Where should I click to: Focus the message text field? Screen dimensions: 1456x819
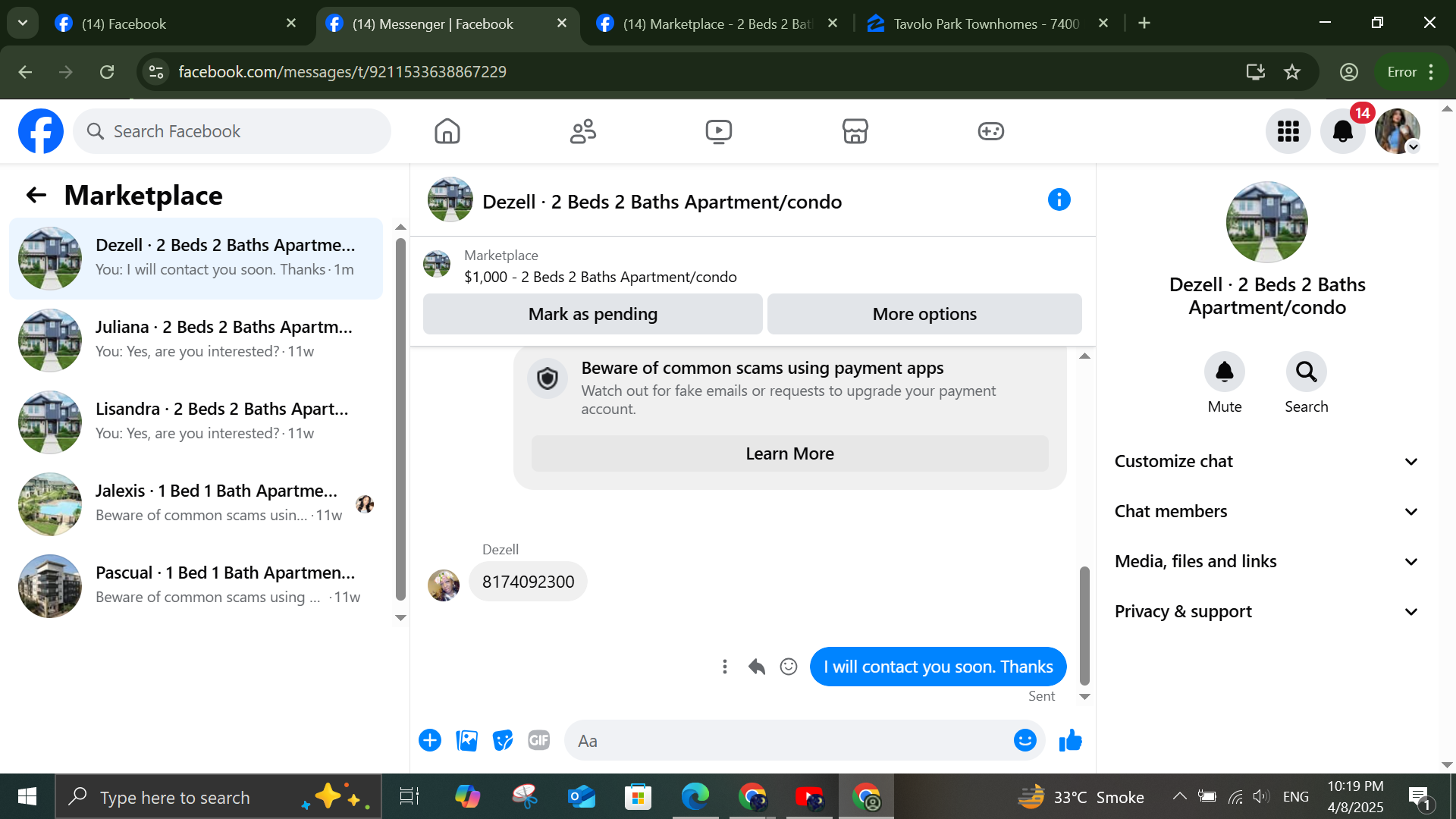[x=789, y=741]
